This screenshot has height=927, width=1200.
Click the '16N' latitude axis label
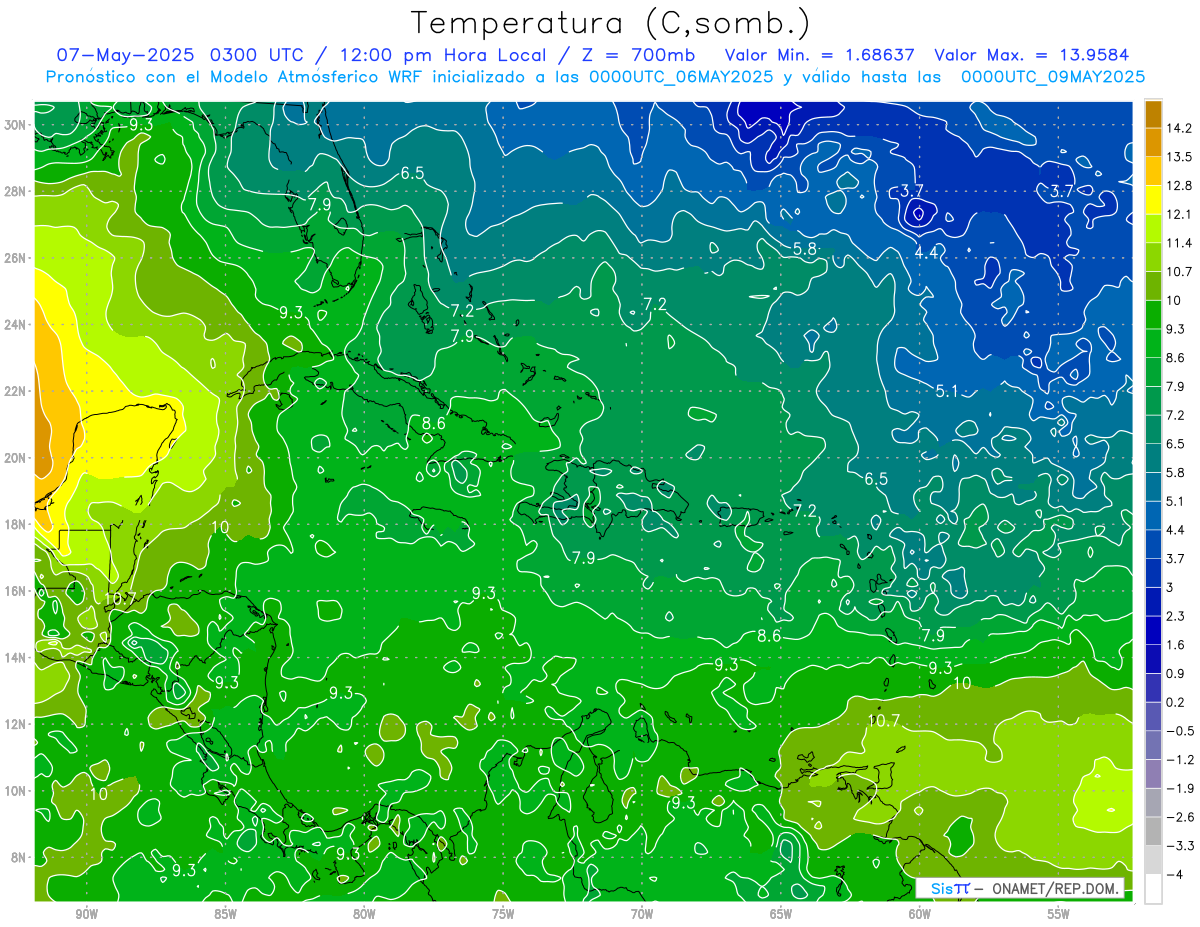click(x=16, y=591)
